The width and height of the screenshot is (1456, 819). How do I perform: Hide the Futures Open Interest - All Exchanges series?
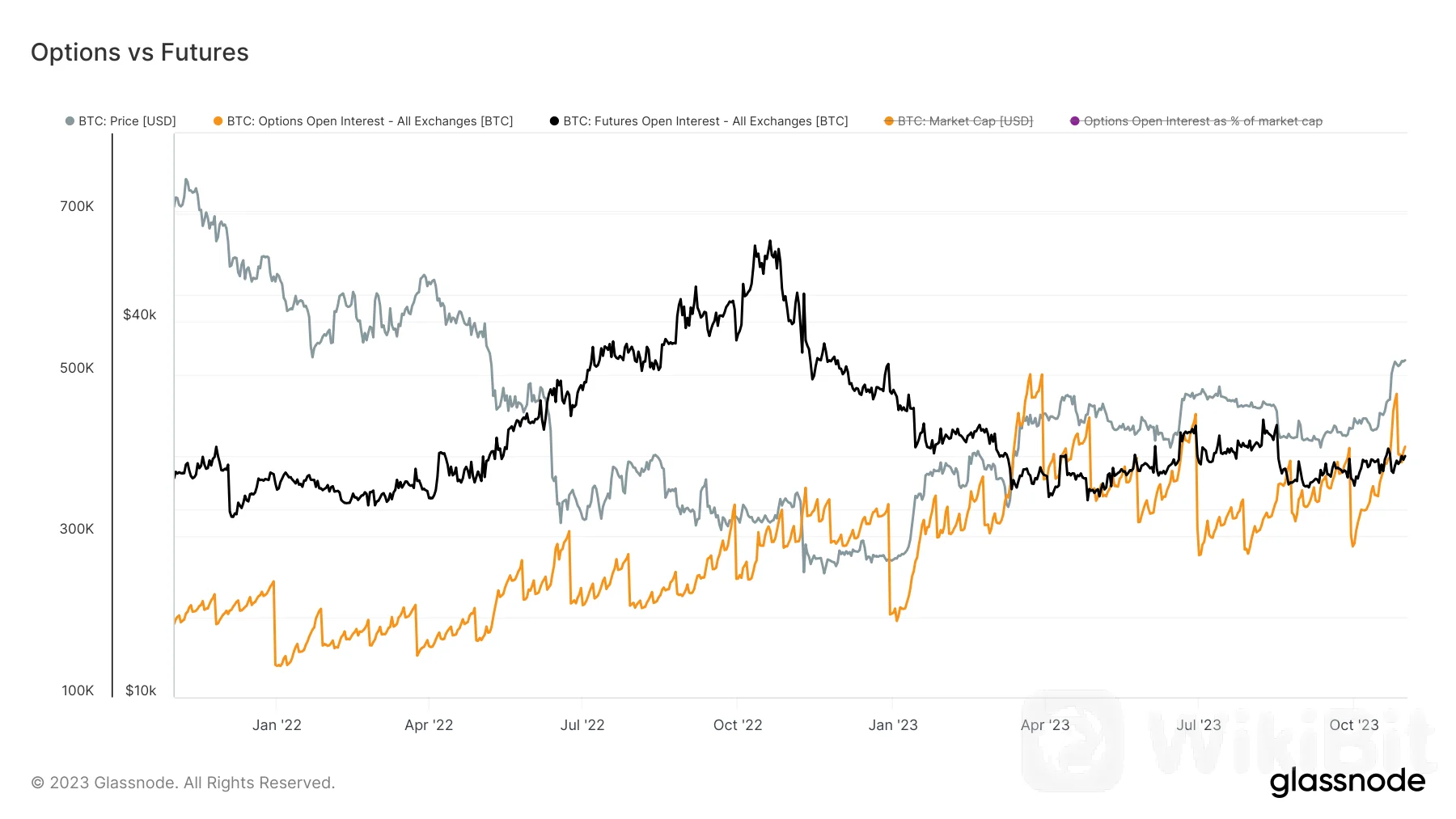[x=705, y=121]
